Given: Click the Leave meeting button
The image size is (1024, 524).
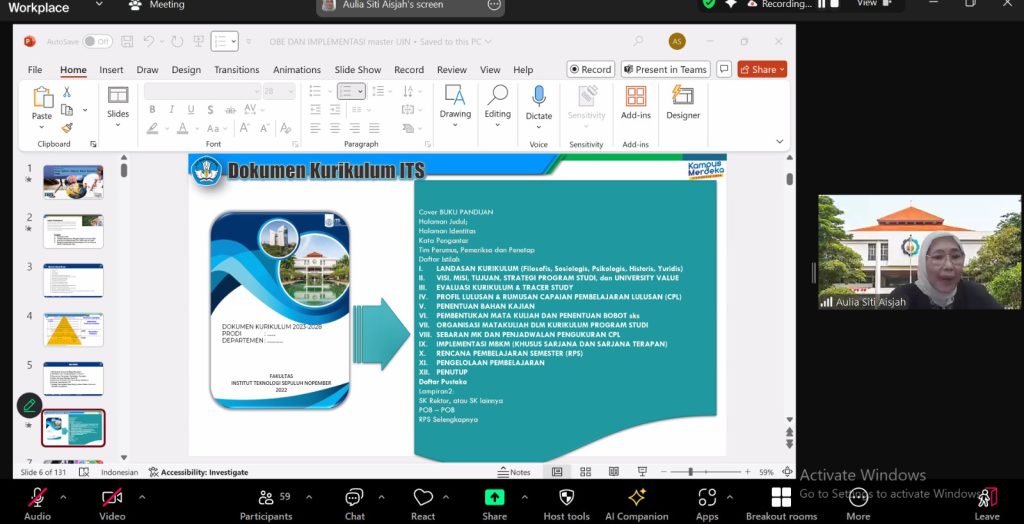Looking at the screenshot, I should pyautogui.click(x=987, y=505).
